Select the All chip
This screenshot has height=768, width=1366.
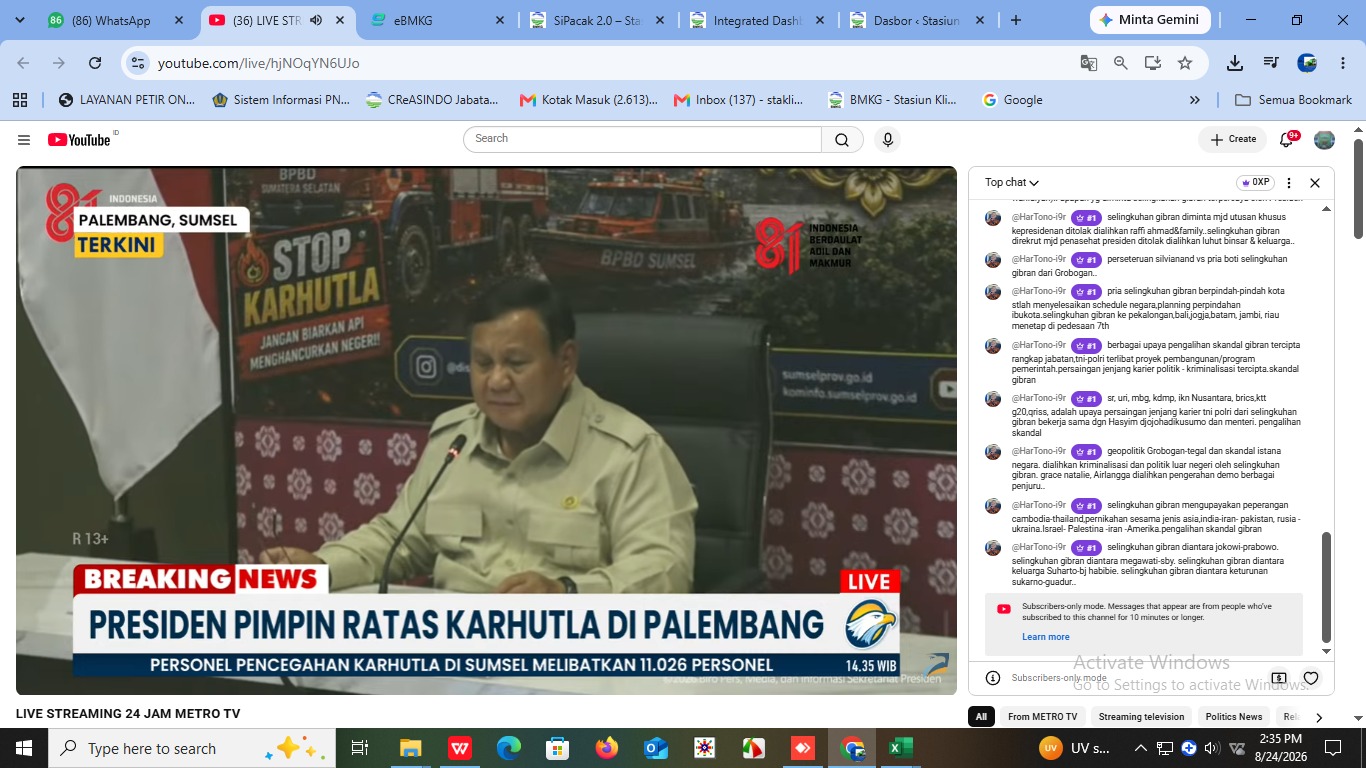click(982, 717)
